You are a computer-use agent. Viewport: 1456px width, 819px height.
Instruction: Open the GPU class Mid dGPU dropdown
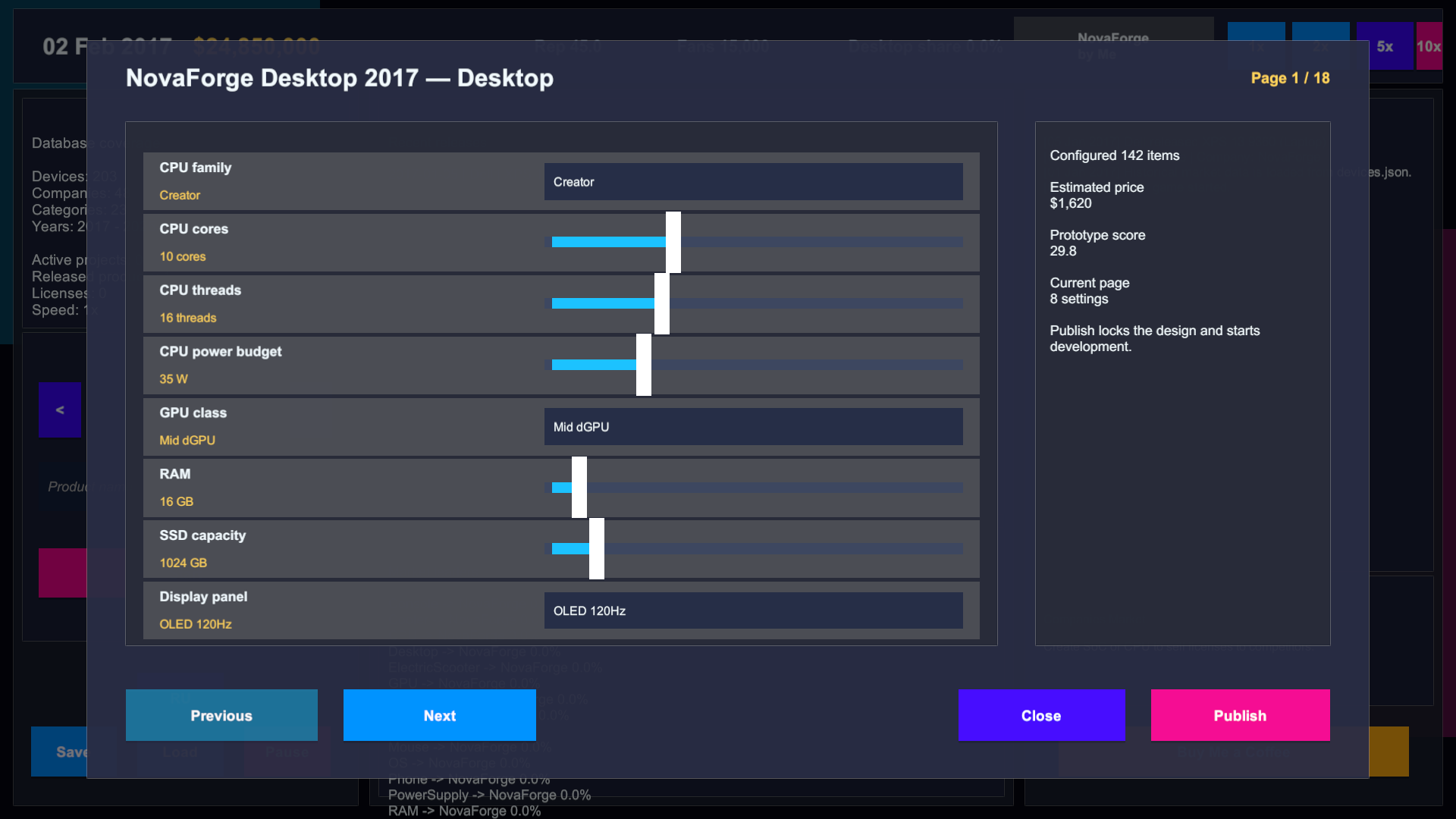[753, 427]
